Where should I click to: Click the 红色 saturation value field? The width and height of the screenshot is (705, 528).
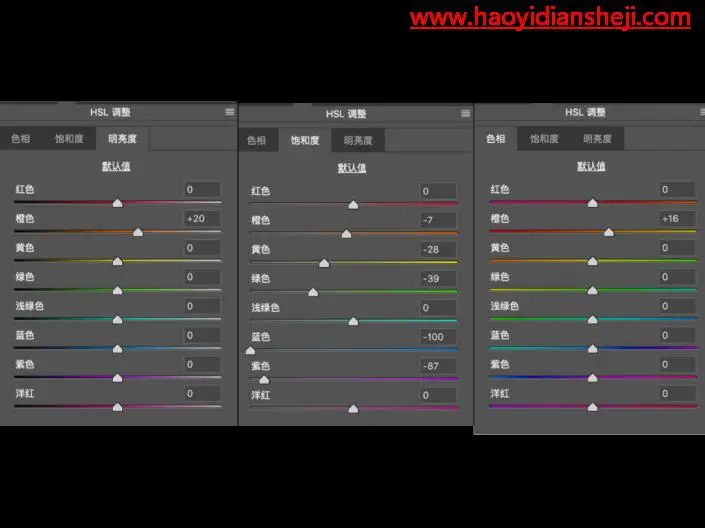point(438,191)
